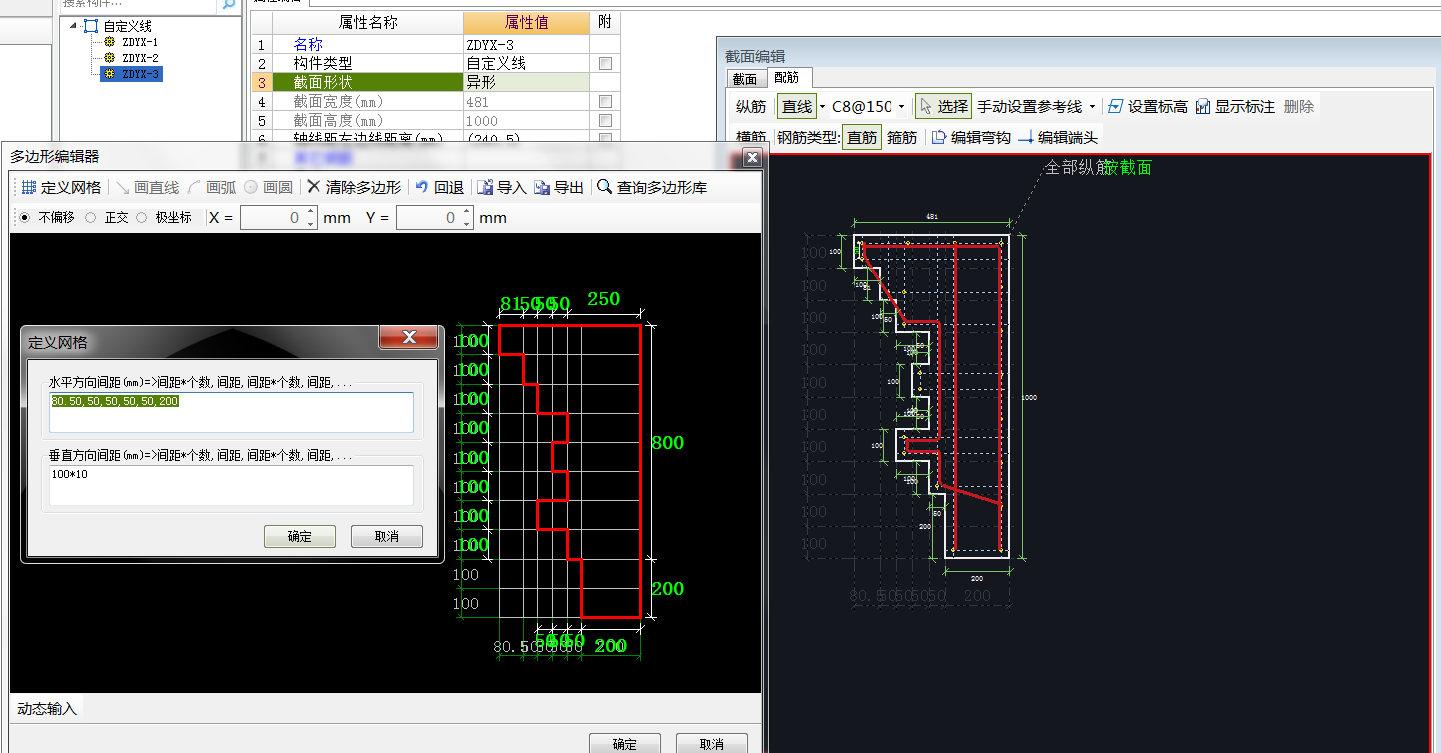Screen dimensions: 1441x753
Task: Toggle the 直筋 rebar type button
Action: pos(861,138)
